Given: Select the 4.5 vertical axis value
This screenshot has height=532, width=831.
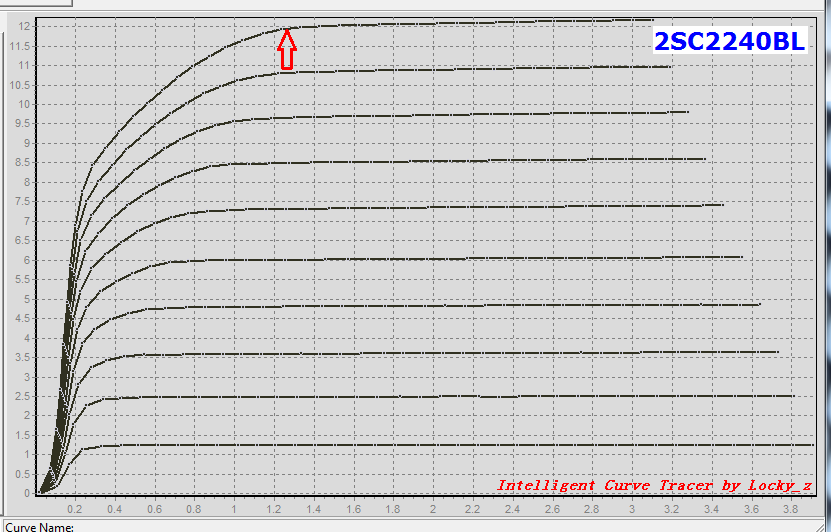Looking at the screenshot, I should [x=24, y=319].
